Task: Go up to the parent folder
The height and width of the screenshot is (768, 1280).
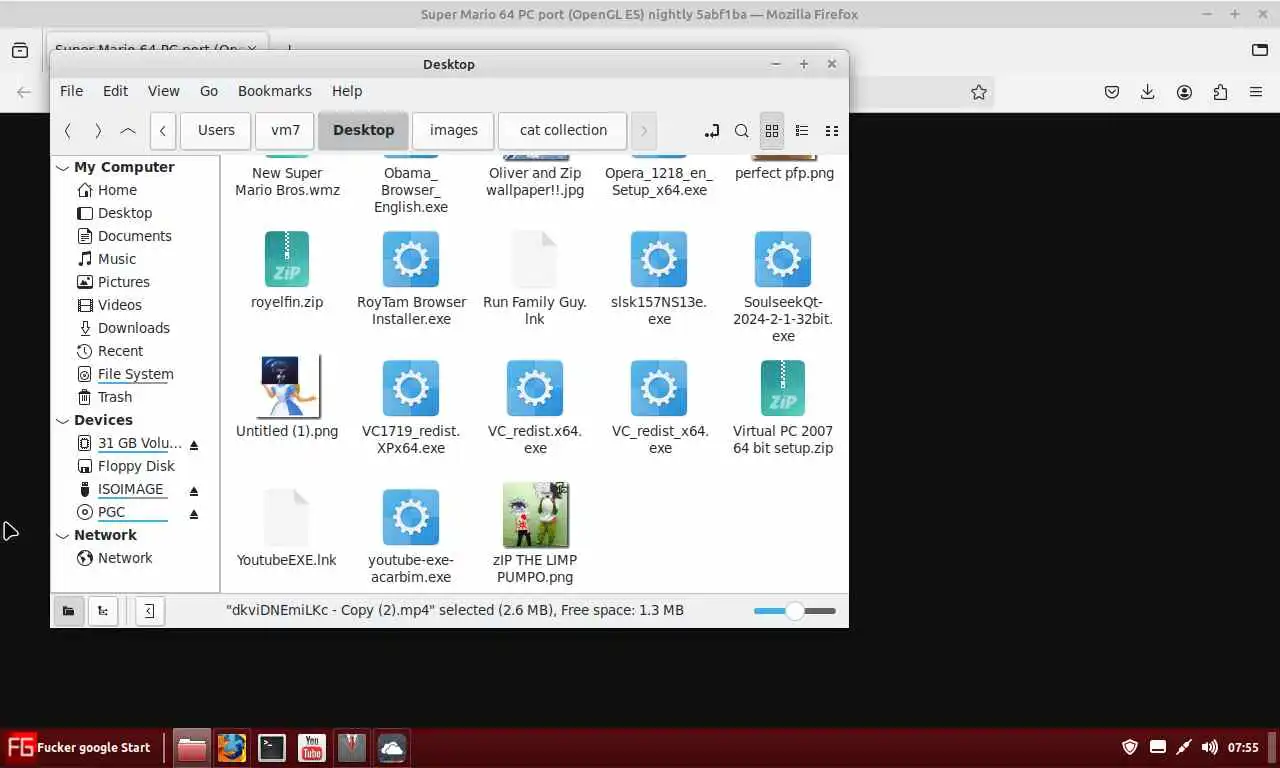Action: click(x=128, y=131)
